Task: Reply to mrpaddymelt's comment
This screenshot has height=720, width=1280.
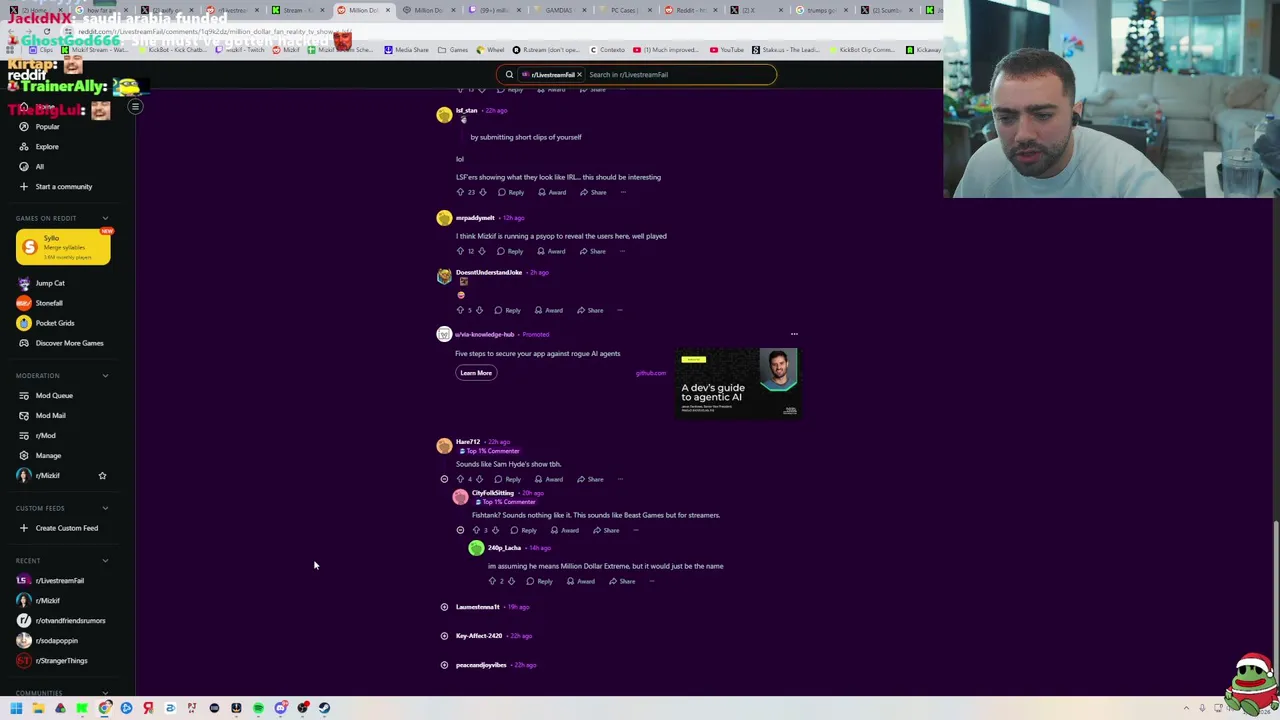Action: pos(510,251)
